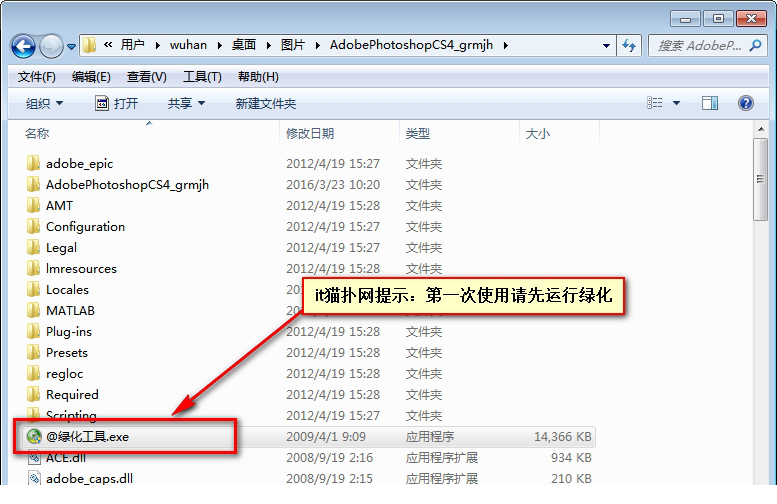Select the regloc folder icon
The height and width of the screenshot is (504, 777).
(33, 373)
